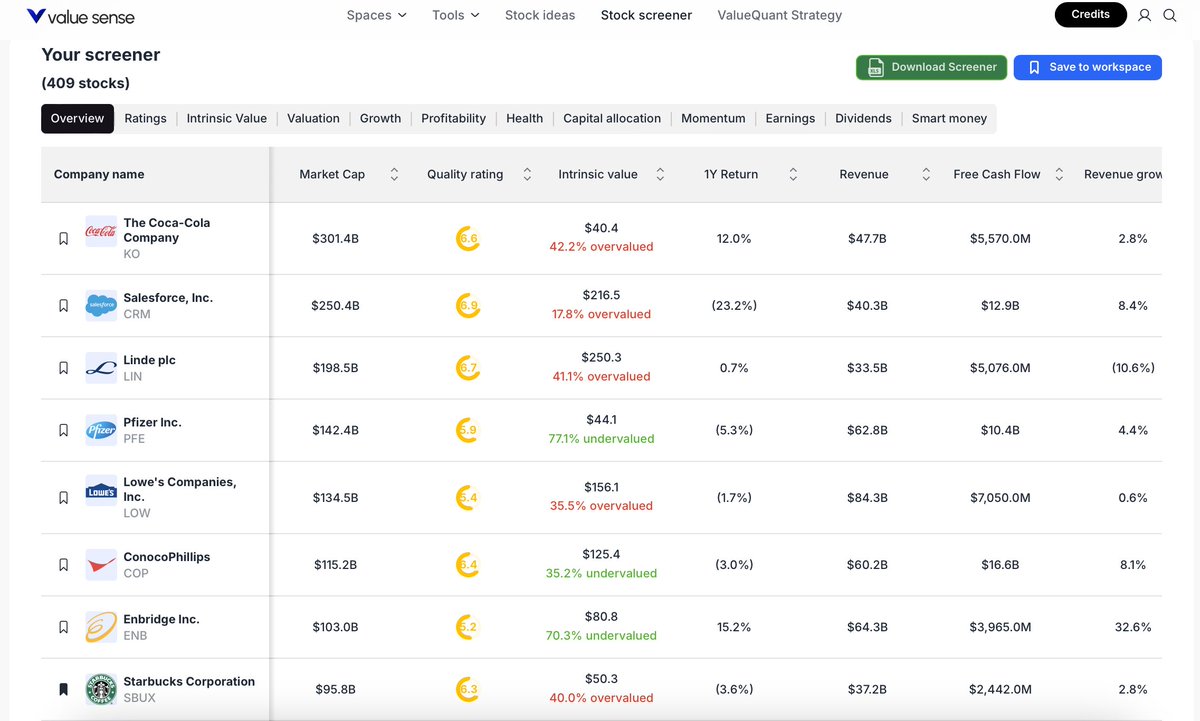The image size is (1200, 721).
Task: Sort by Intrinsic value column arrows
Action: click(660, 174)
